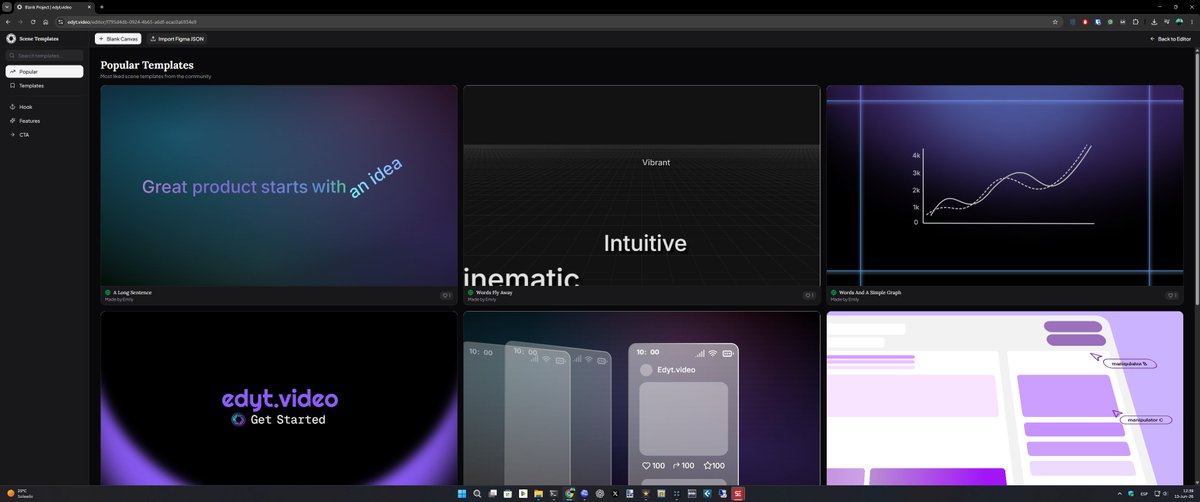Screen dimensions: 1200x502
Task: Click the browser back arrow
Action: 9,21
